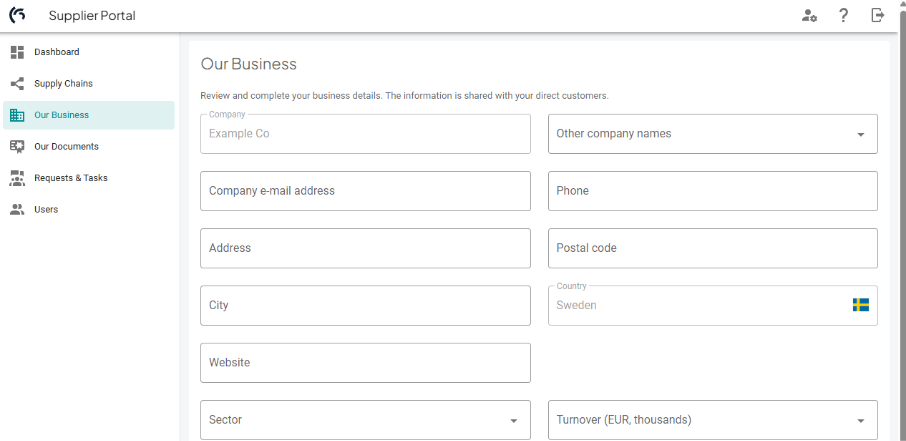Screen dimensions: 906x441
Task: Focus the Company e-mail address field
Action: 365,191
